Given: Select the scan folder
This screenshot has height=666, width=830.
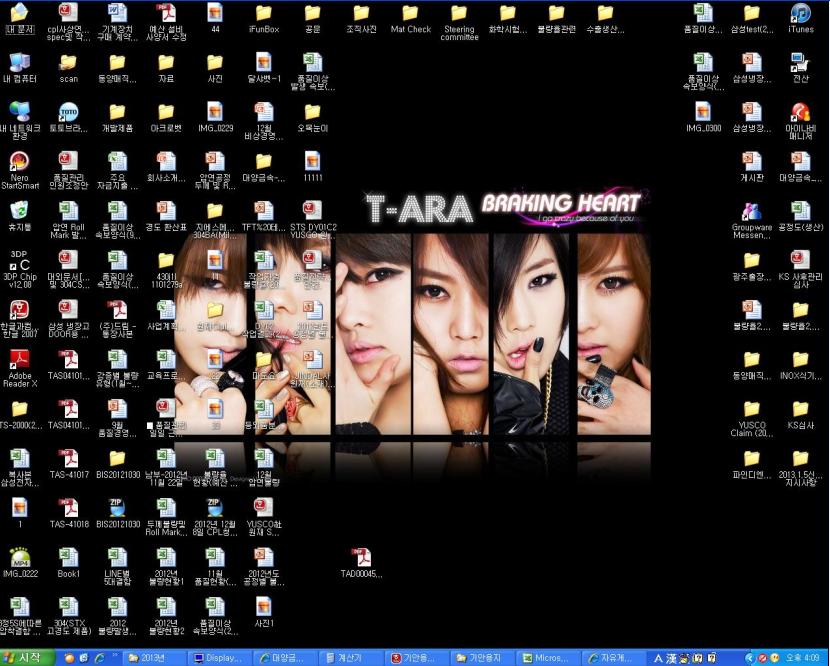Looking at the screenshot, I should [68, 68].
